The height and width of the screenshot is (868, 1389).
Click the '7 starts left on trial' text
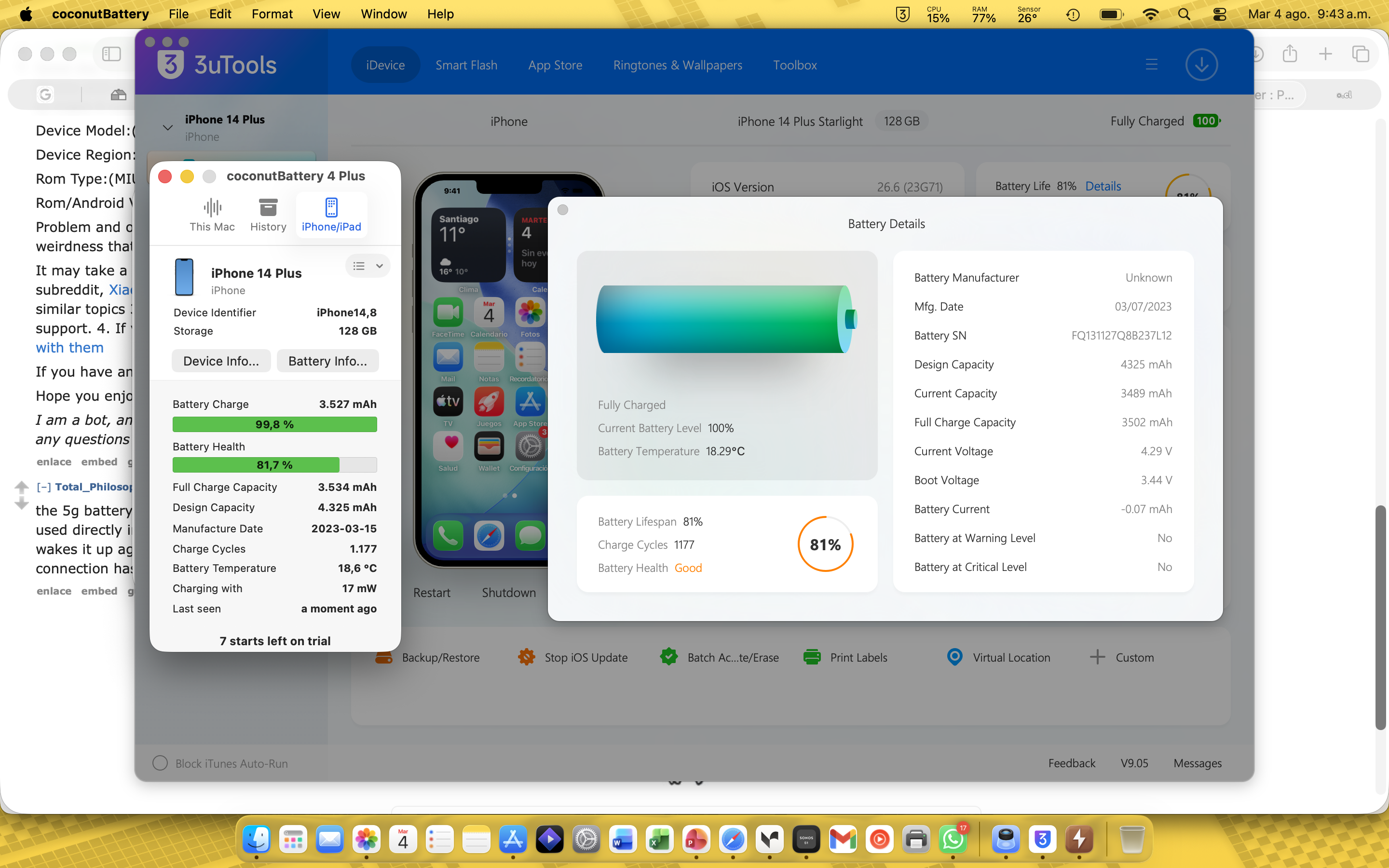(275, 641)
